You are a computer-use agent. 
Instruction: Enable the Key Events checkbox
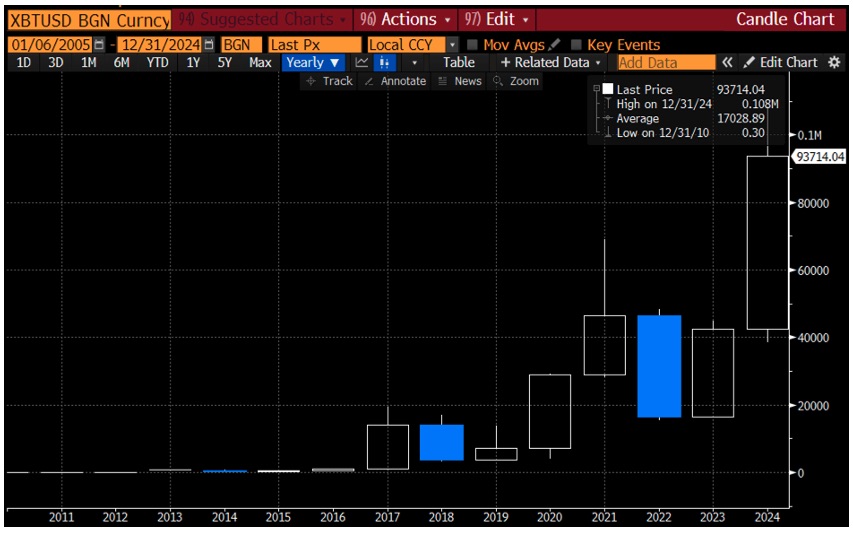pos(577,45)
